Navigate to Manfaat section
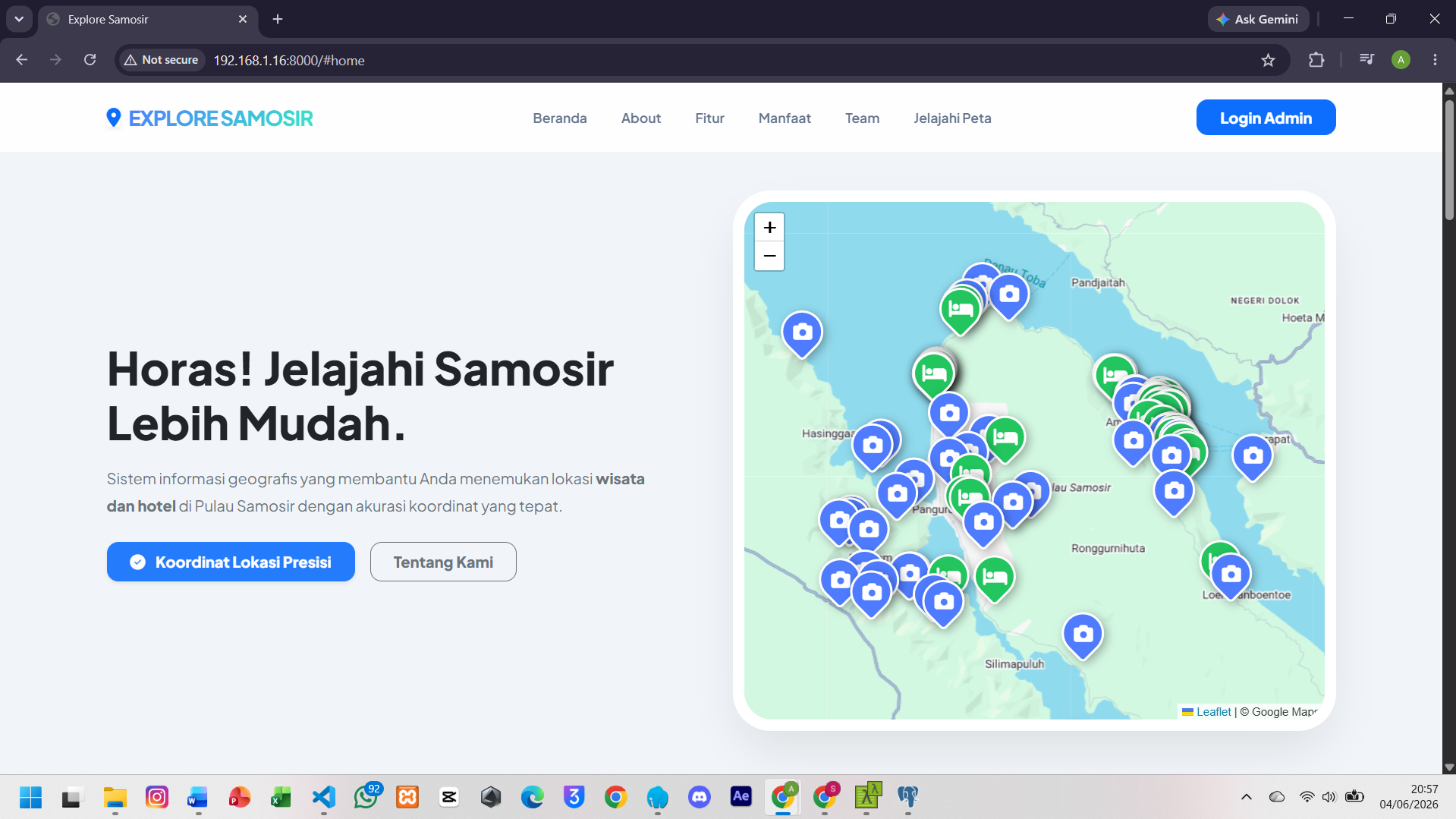This screenshot has width=1456, height=819. [785, 118]
